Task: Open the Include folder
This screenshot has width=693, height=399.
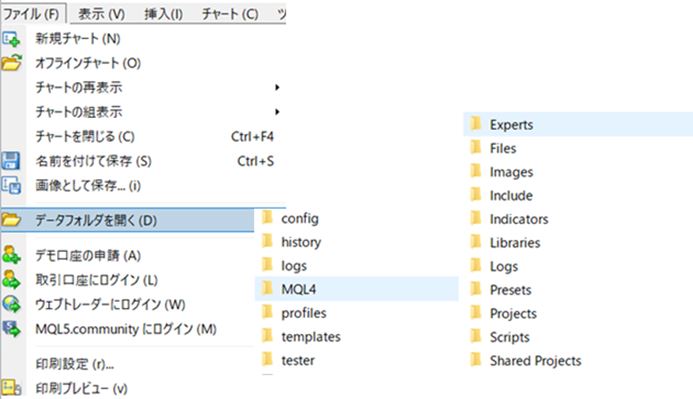Action: (511, 195)
